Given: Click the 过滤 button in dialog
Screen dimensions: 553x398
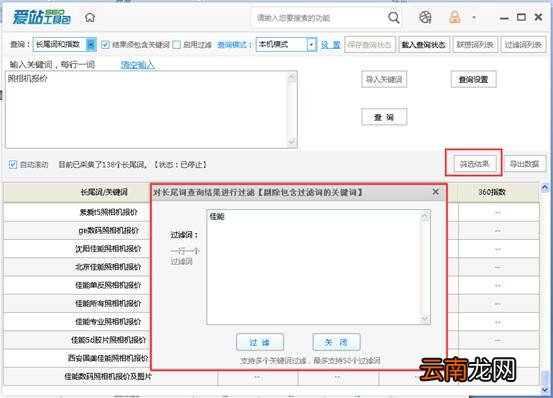Looking at the screenshot, I should (x=260, y=342).
